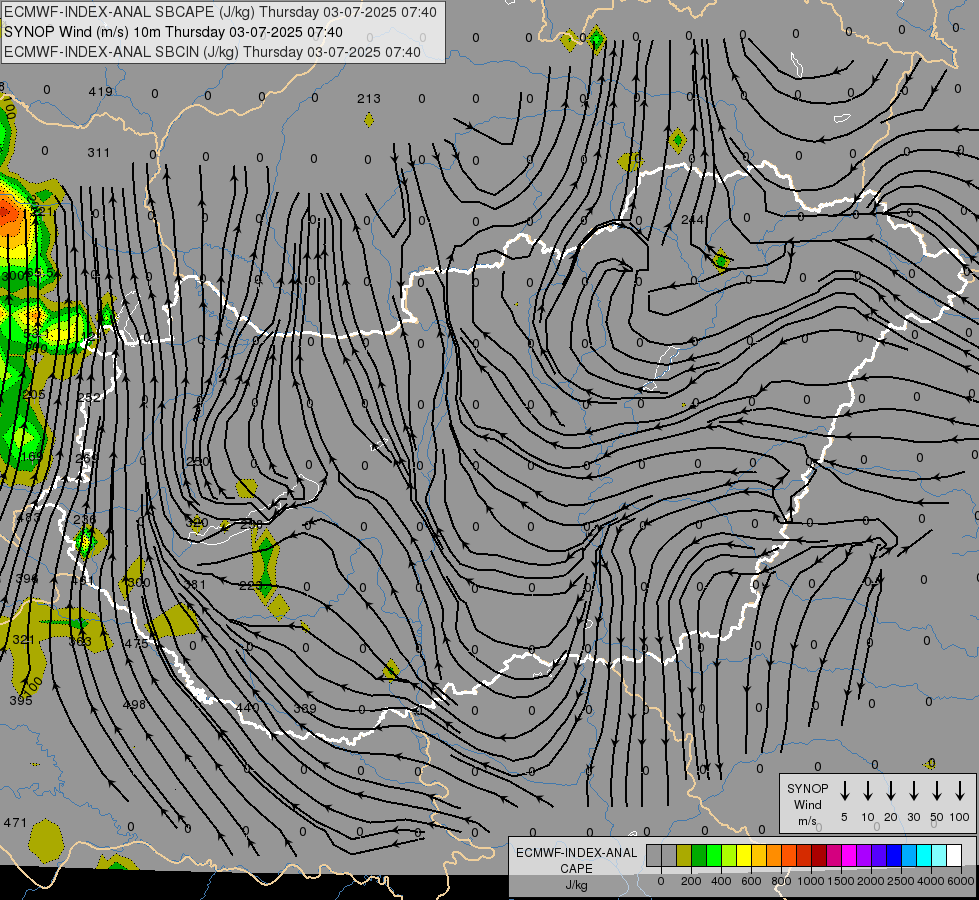
Task: Click the 1000 tick label on CAPE scale
Action: [811, 881]
